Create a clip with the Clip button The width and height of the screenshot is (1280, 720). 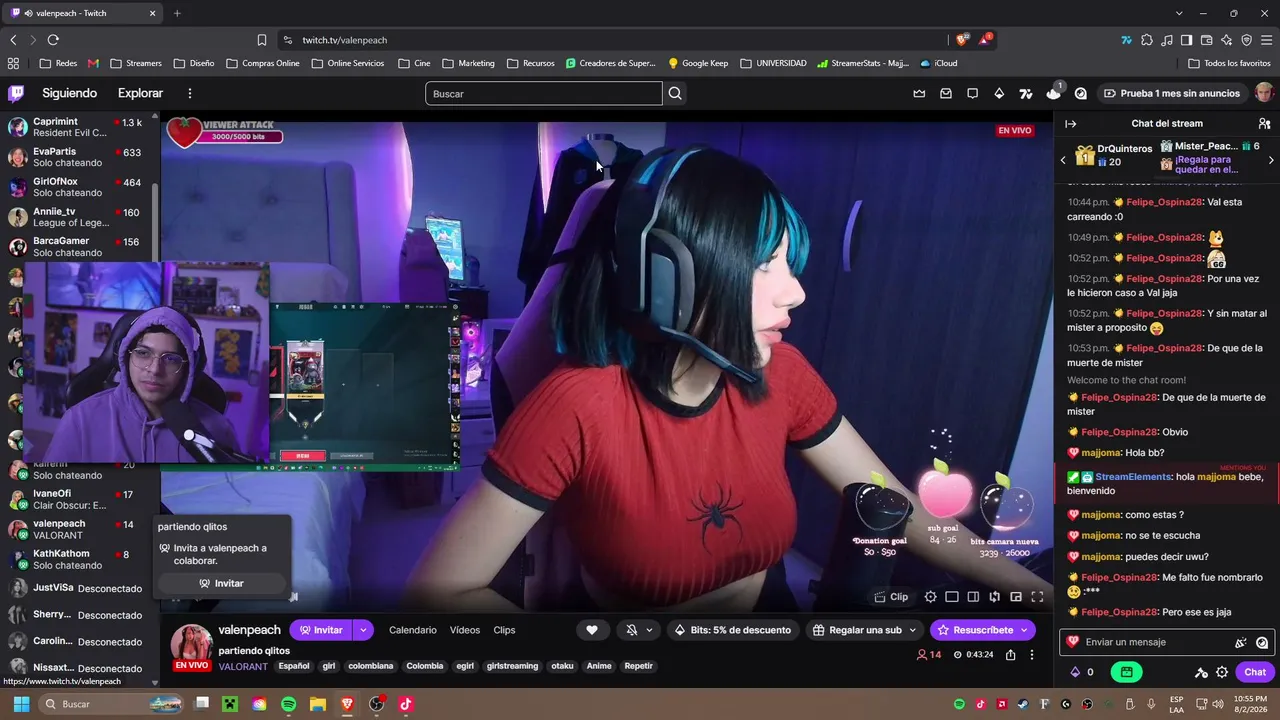point(891,597)
